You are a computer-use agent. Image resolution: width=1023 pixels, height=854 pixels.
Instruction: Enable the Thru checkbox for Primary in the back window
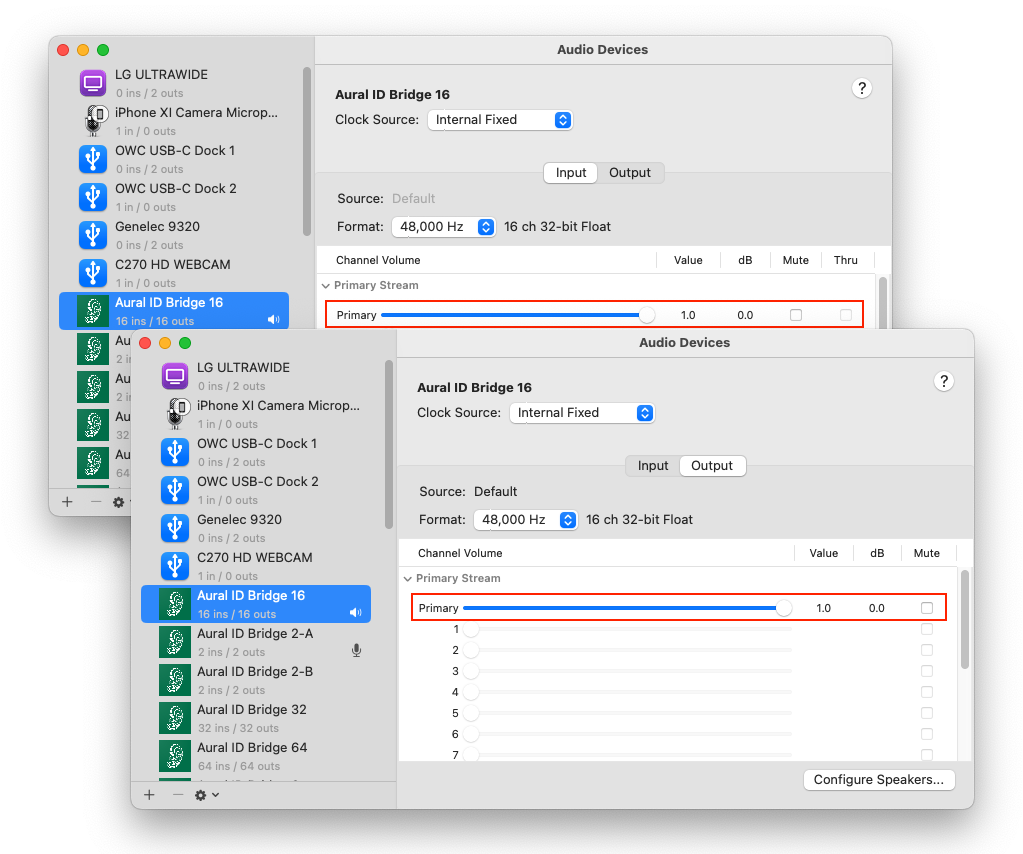tap(846, 315)
